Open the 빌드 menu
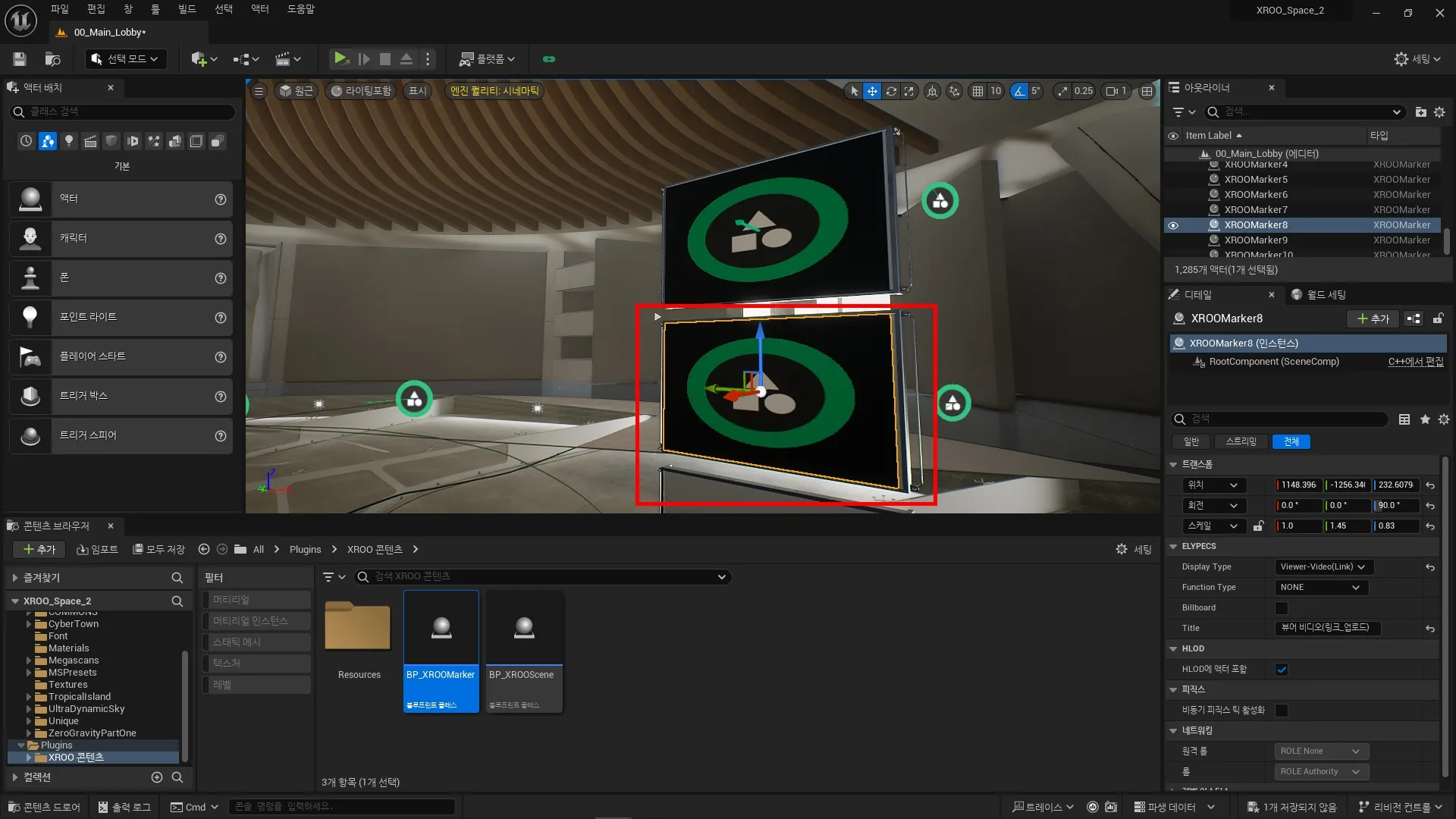This screenshot has height=819, width=1456. [x=187, y=9]
